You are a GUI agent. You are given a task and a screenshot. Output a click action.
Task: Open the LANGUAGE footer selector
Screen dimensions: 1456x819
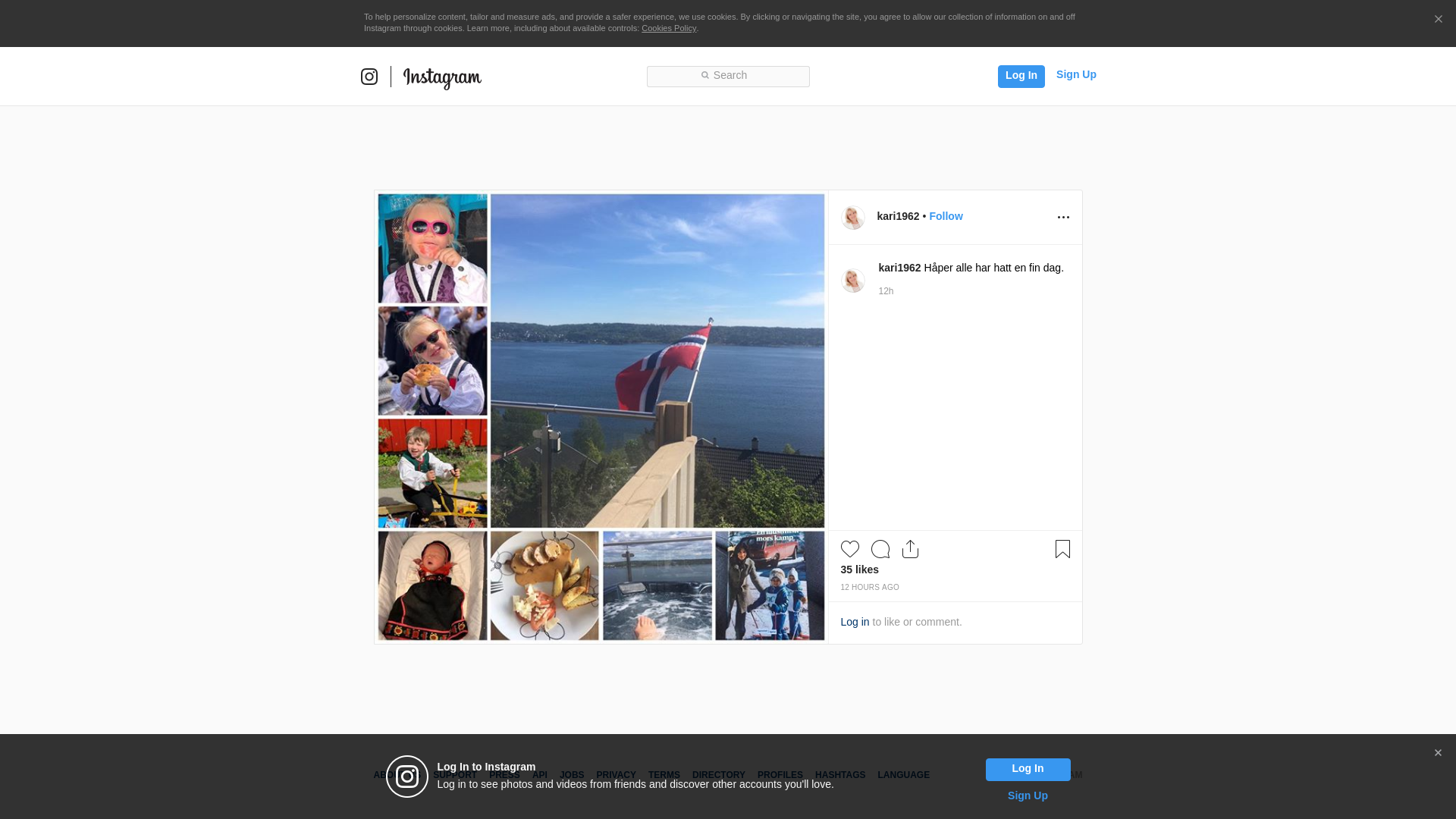[x=903, y=775]
